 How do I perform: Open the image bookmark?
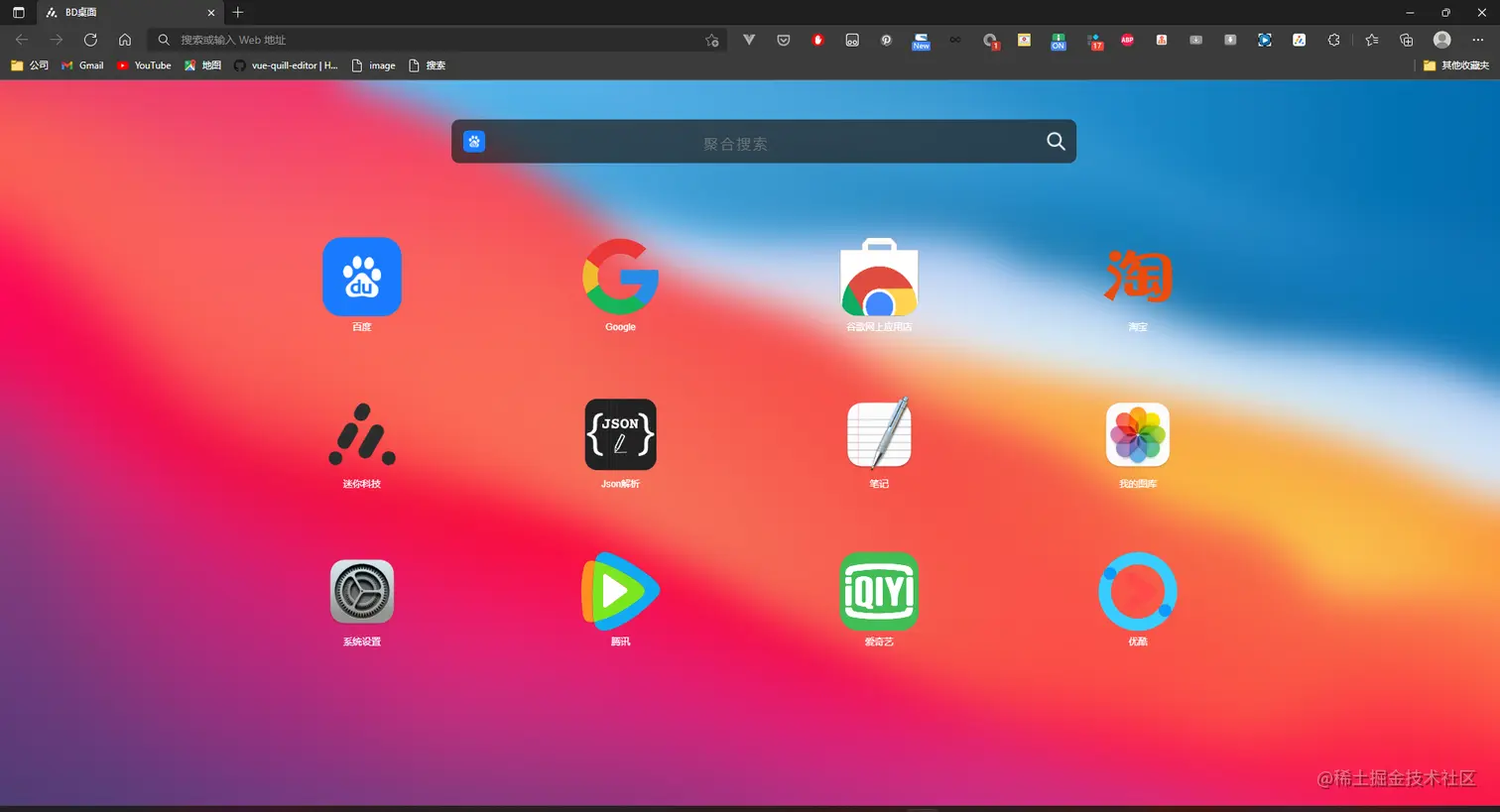click(374, 65)
